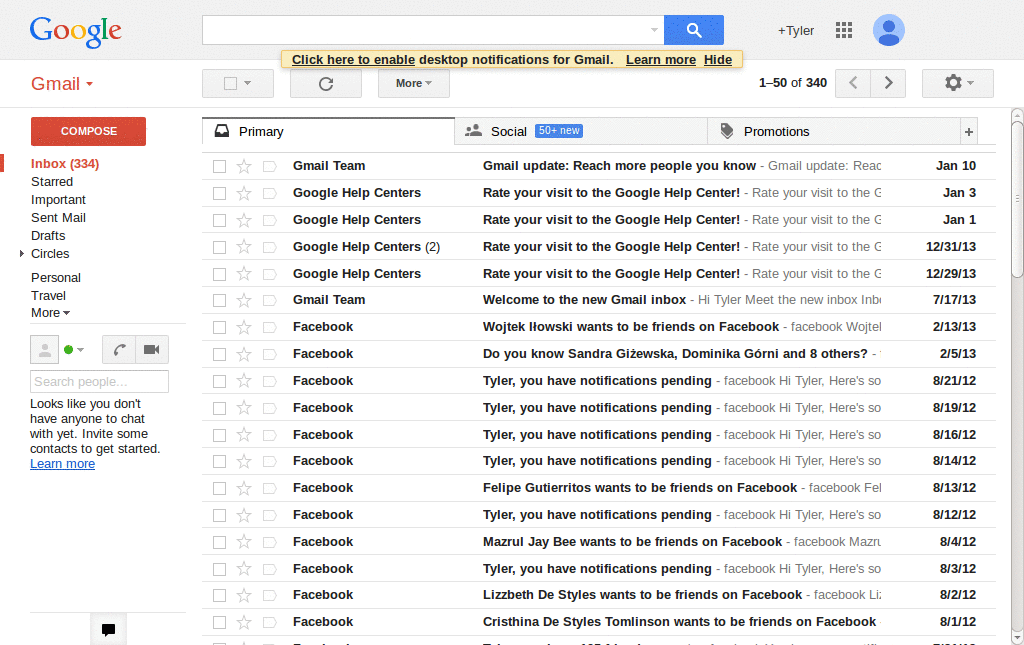Click the Search people field
Screen dimensions: 1024x645
[x=99, y=382]
